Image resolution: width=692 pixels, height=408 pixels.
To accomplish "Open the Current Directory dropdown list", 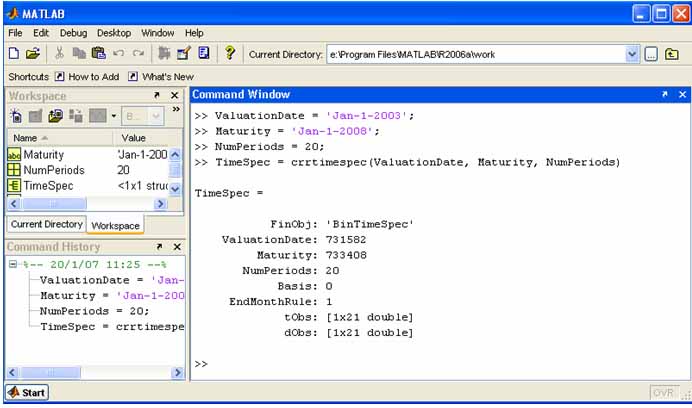I will pos(632,54).
